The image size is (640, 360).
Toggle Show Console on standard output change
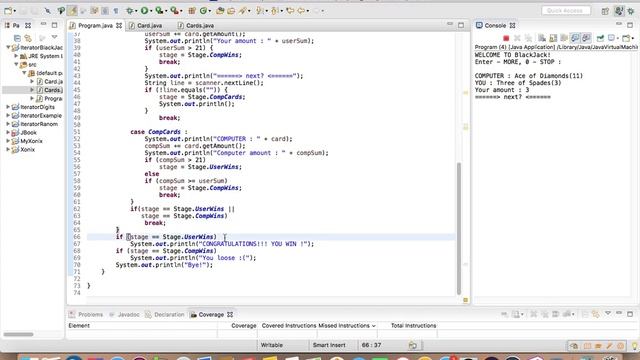point(575,38)
